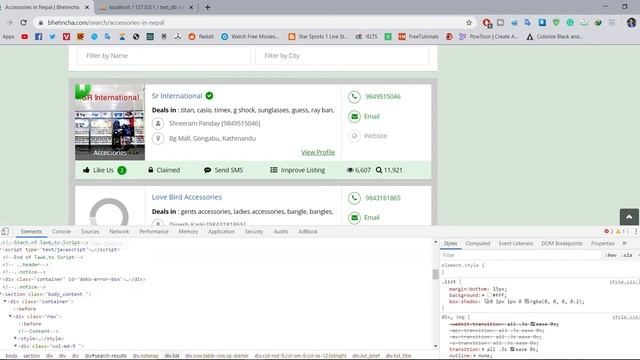The height and width of the screenshot is (360, 640).
Task: Open the Love Bird Accessories listing title
Action: pyautogui.click(x=187, y=197)
